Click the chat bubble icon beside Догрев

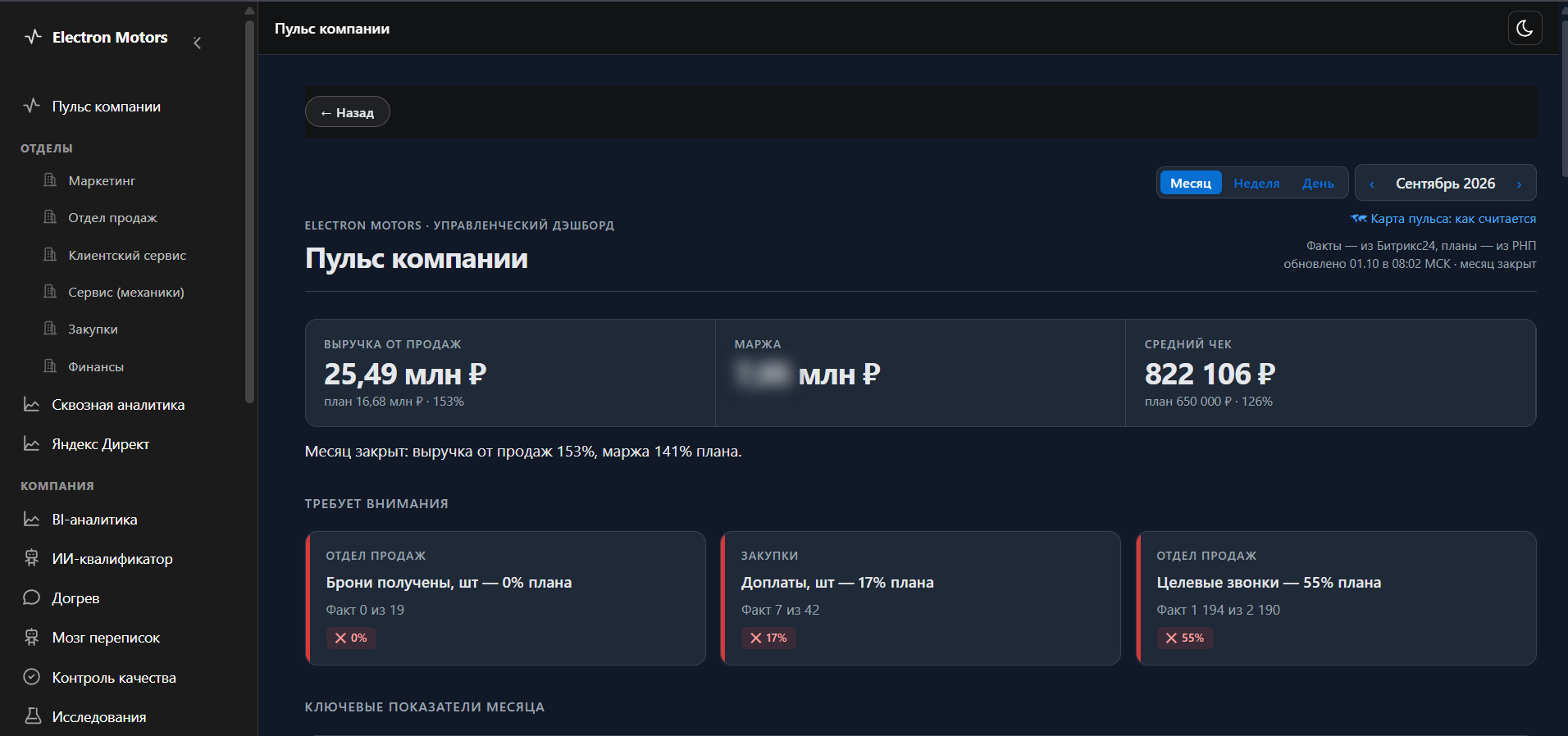[32, 597]
